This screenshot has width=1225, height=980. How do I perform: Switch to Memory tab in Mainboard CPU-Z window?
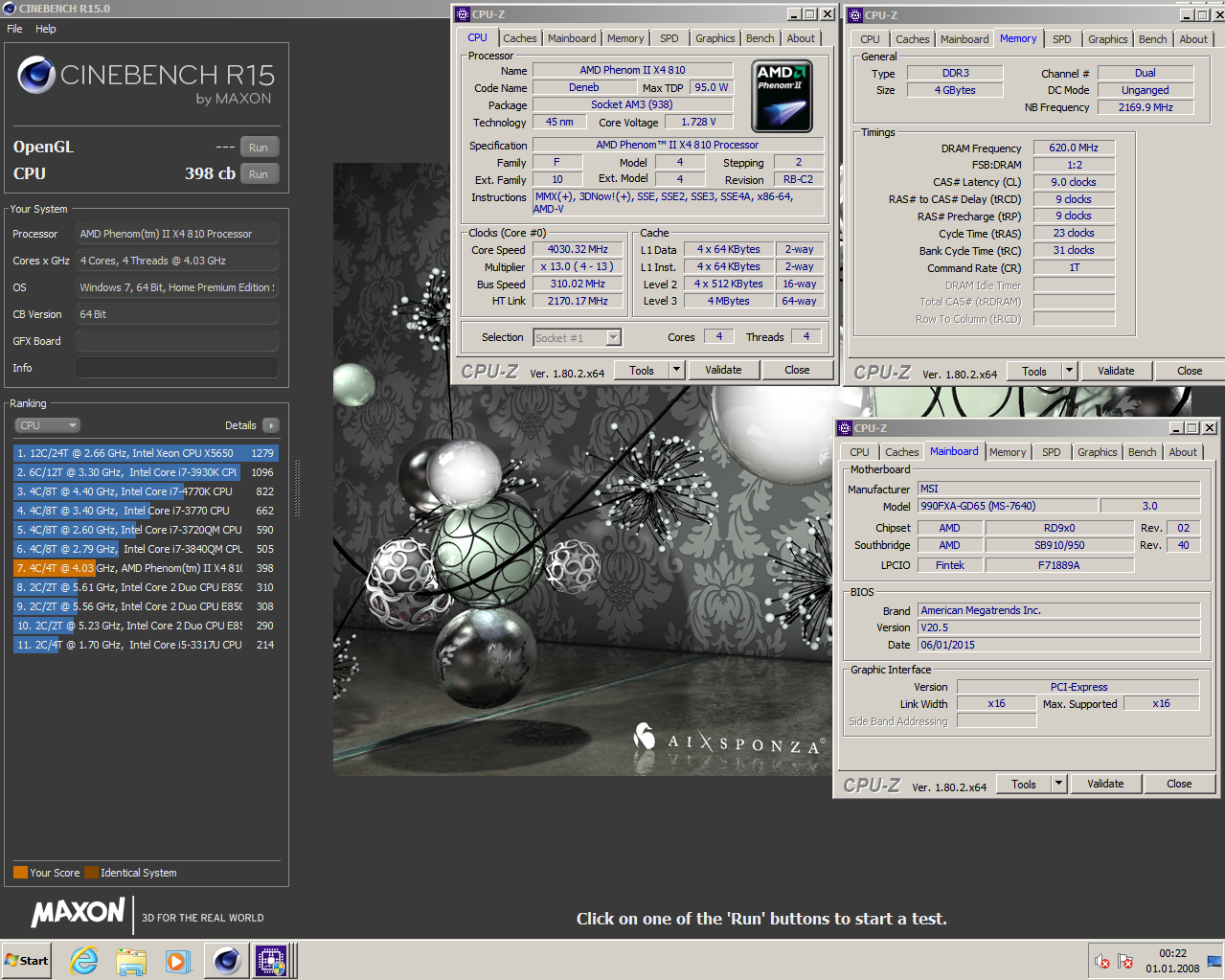tap(1008, 452)
